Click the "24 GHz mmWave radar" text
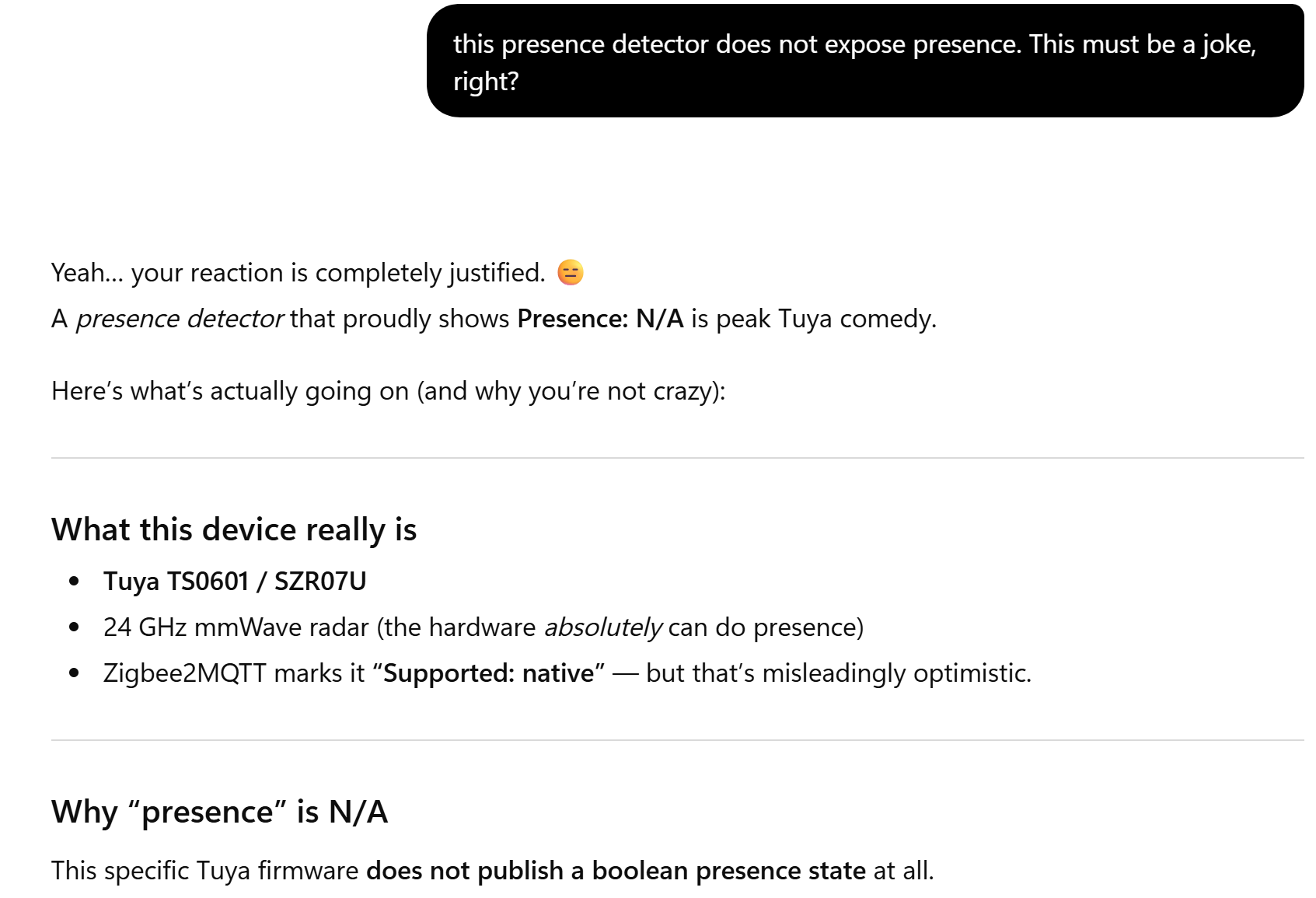1316x898 pixels. [x=236, y=627]
